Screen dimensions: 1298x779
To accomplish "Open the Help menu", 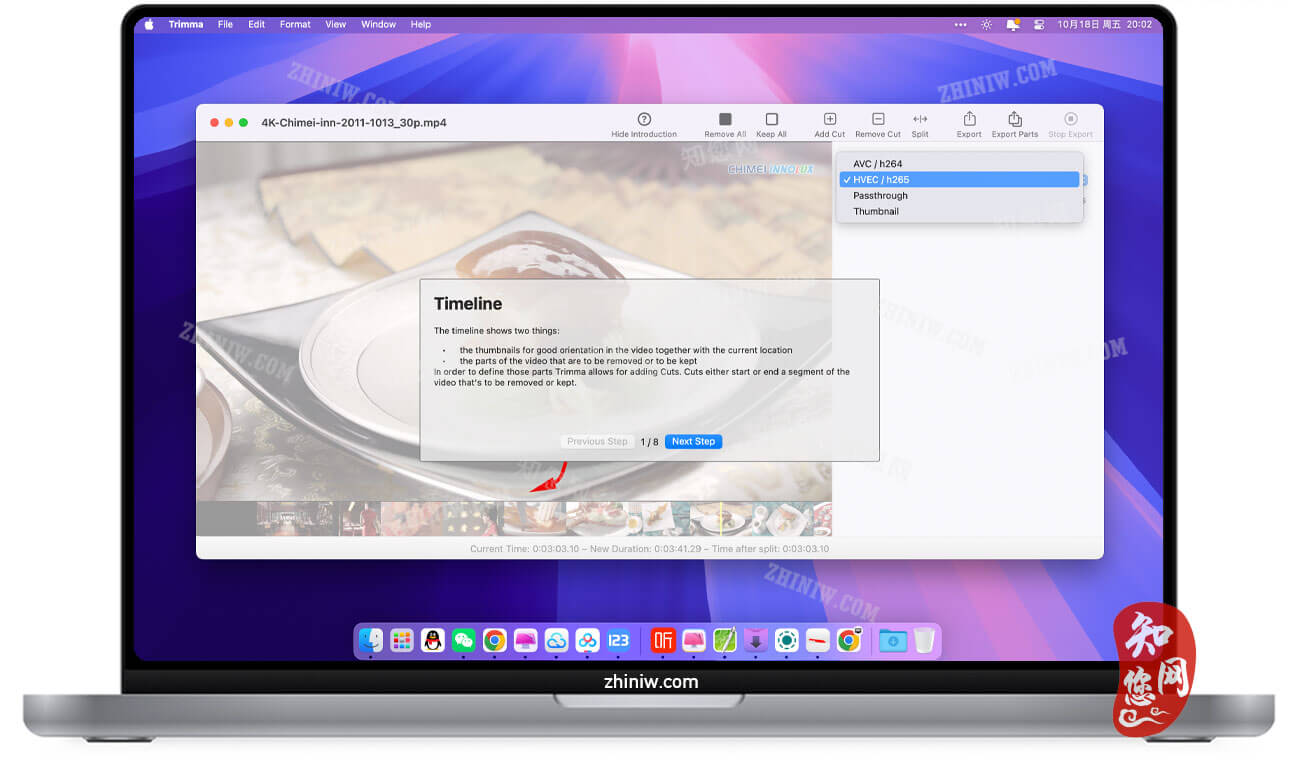I will [421, 25].
